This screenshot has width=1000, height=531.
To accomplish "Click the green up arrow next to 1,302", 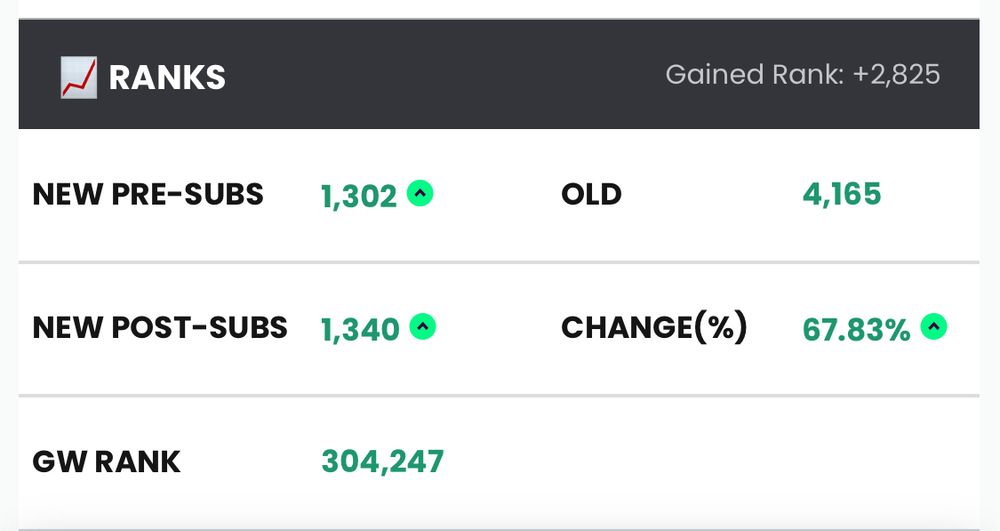I will click(420, 193).
